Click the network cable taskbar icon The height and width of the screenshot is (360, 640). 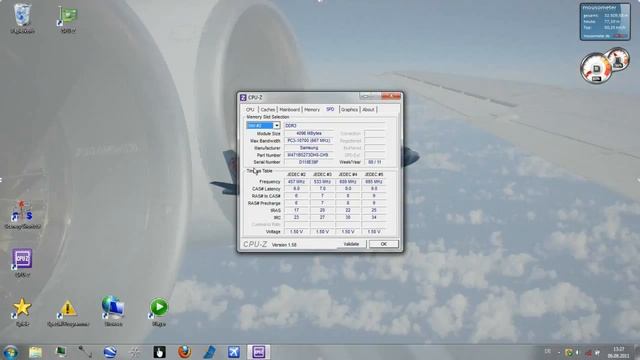[x=85, y=352]
